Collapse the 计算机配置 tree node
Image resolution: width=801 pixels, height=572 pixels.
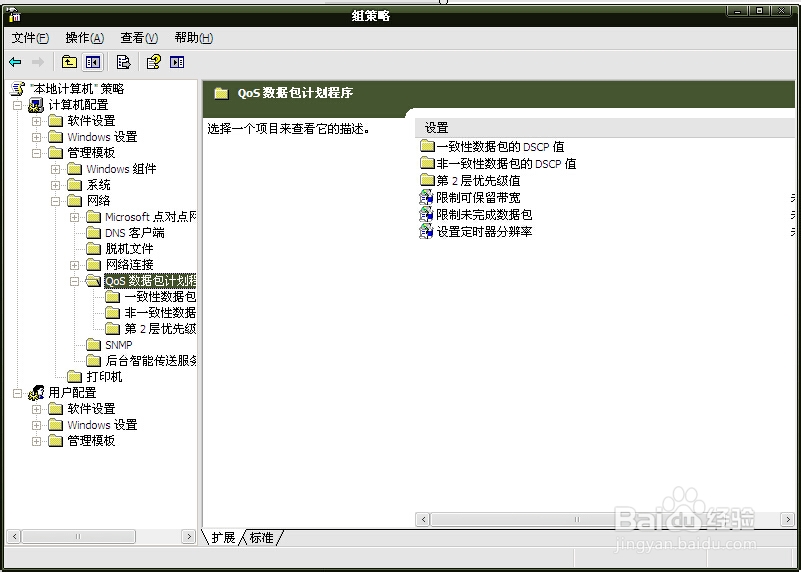[18, 105]
